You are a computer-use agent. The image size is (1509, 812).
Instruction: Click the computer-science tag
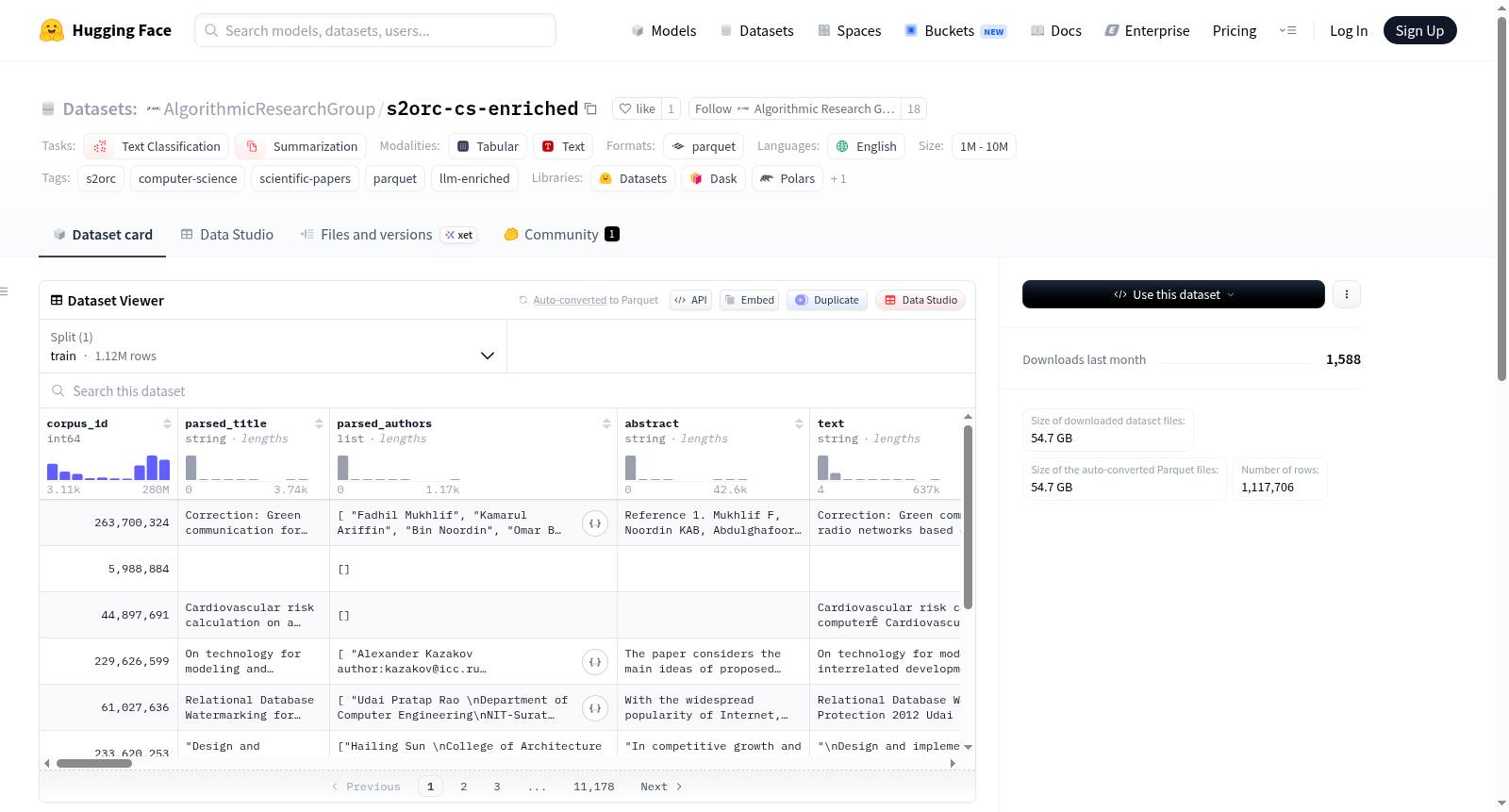coord(188,178)
